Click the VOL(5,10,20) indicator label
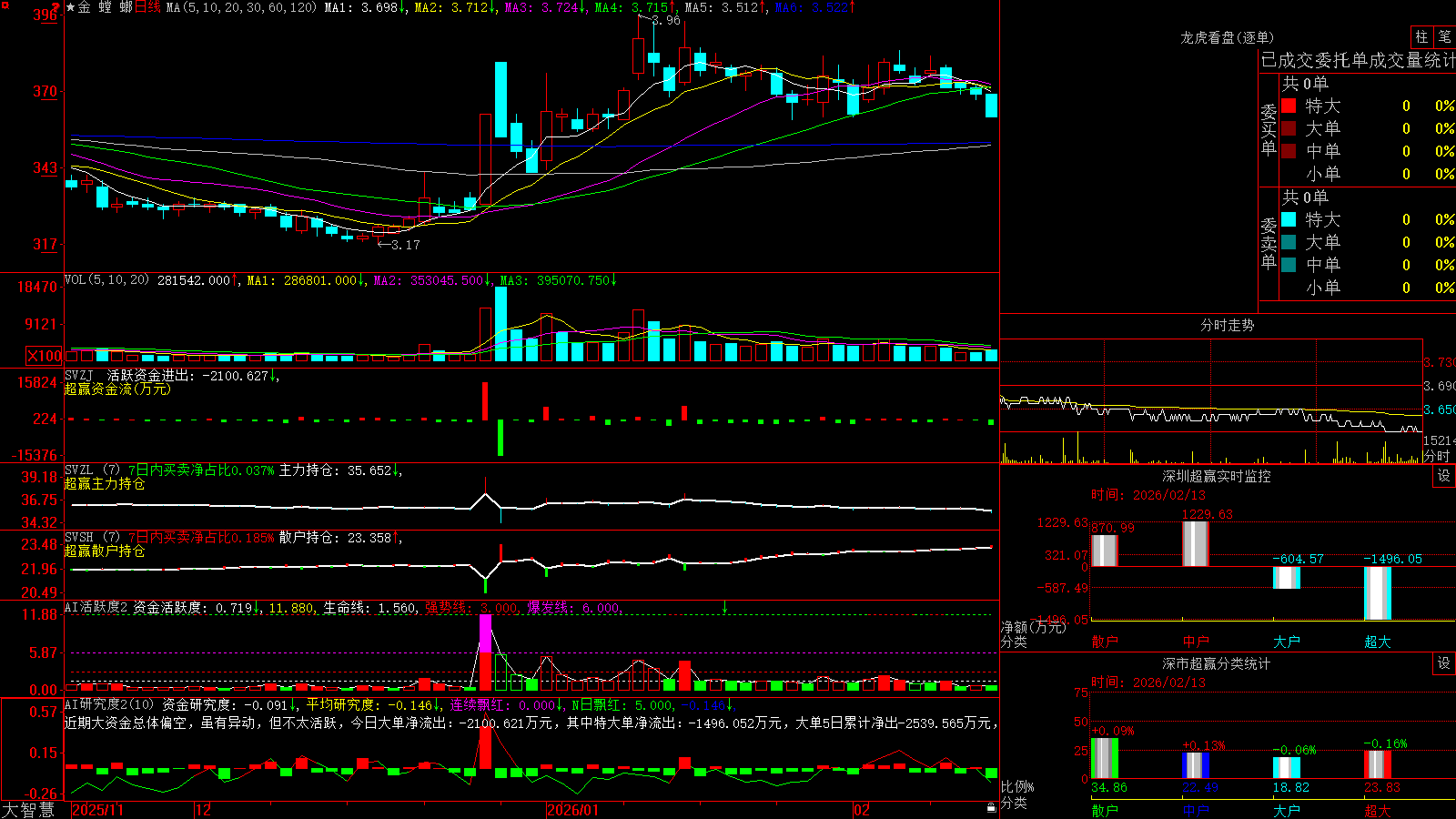1456x819 pixels. click(x=107, y=280)
